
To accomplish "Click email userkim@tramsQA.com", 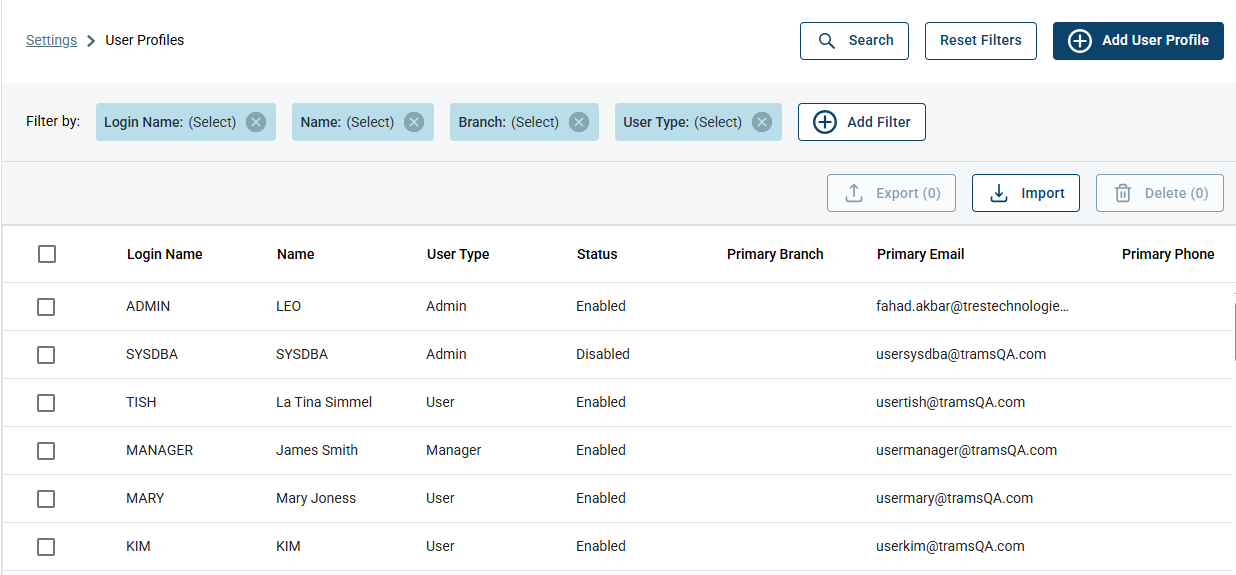I will [951, 546].
